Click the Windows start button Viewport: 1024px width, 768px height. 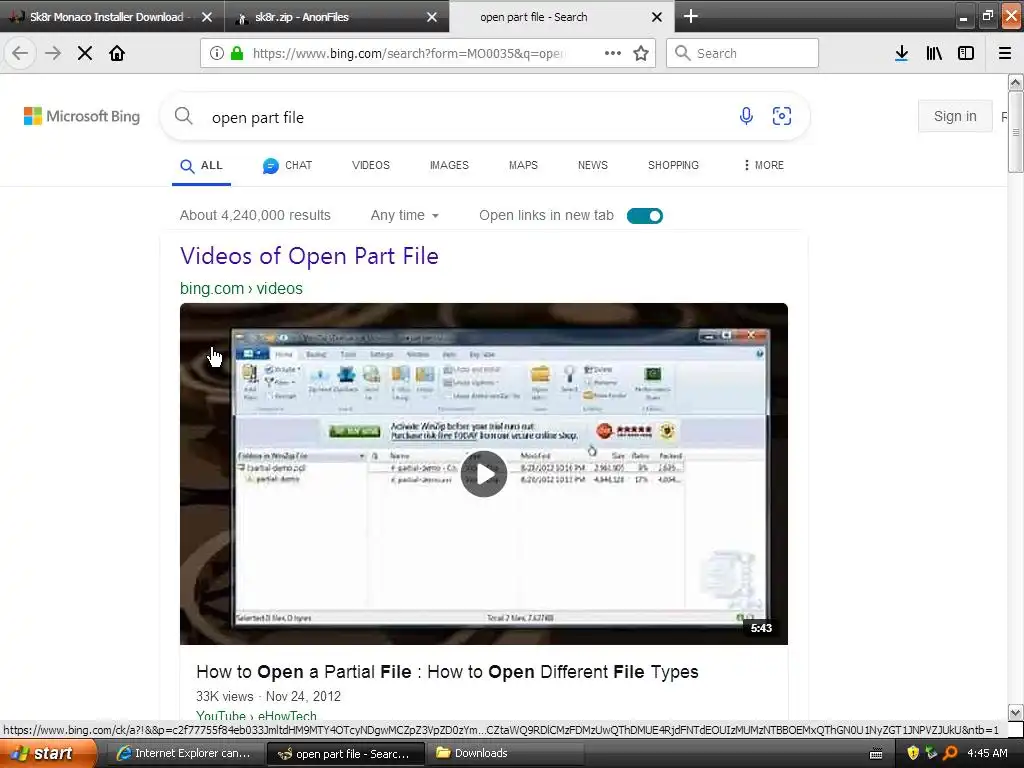pyautogui.click(x=49, y=754)
